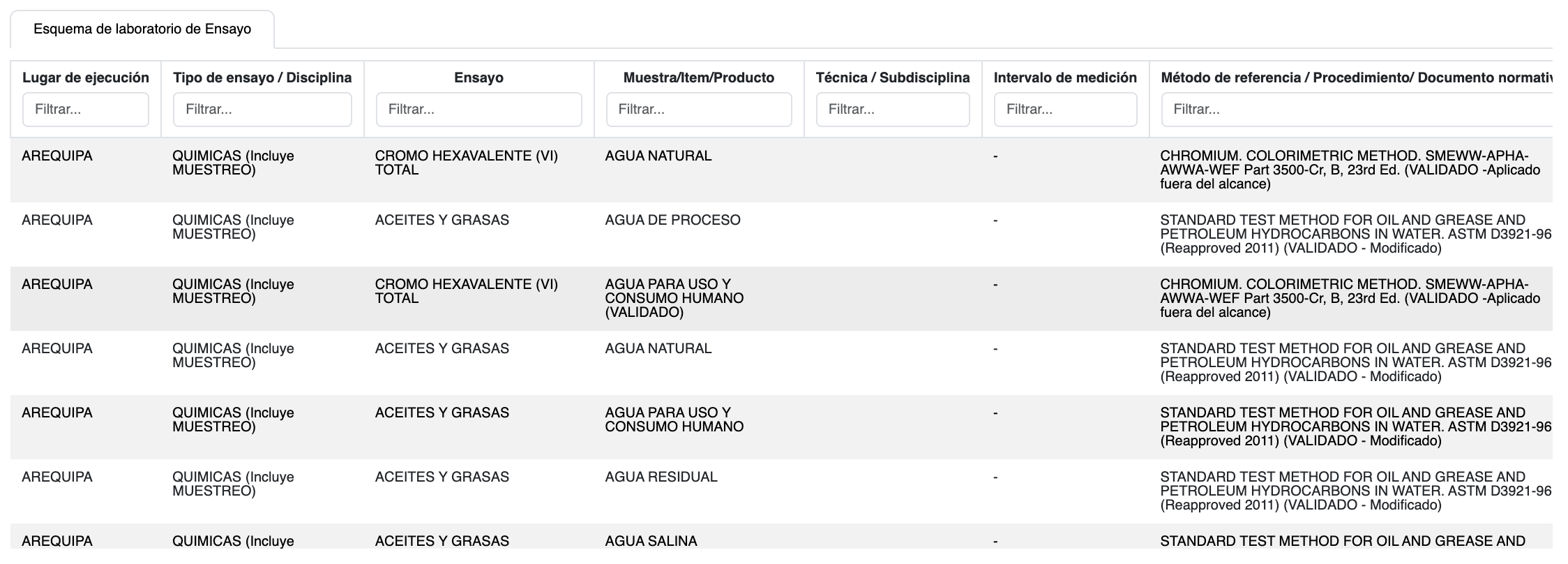The height and width of the screenshot is (564, 1568).
Task: Click the Ensayo column filter input
Action: coord(478,110)
